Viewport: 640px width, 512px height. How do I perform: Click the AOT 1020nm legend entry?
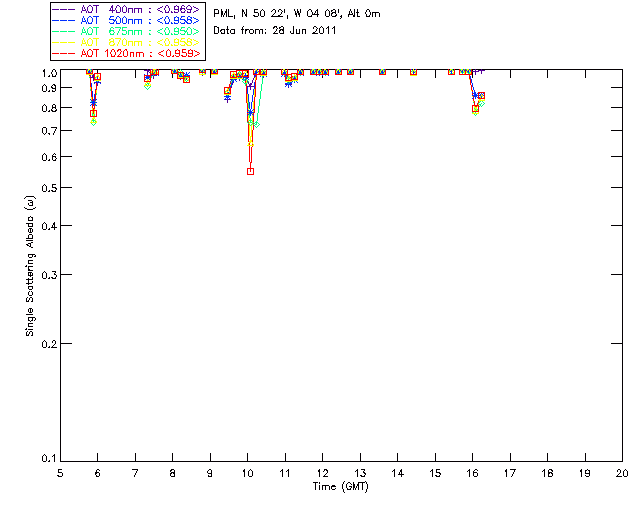tap(127, 53)
